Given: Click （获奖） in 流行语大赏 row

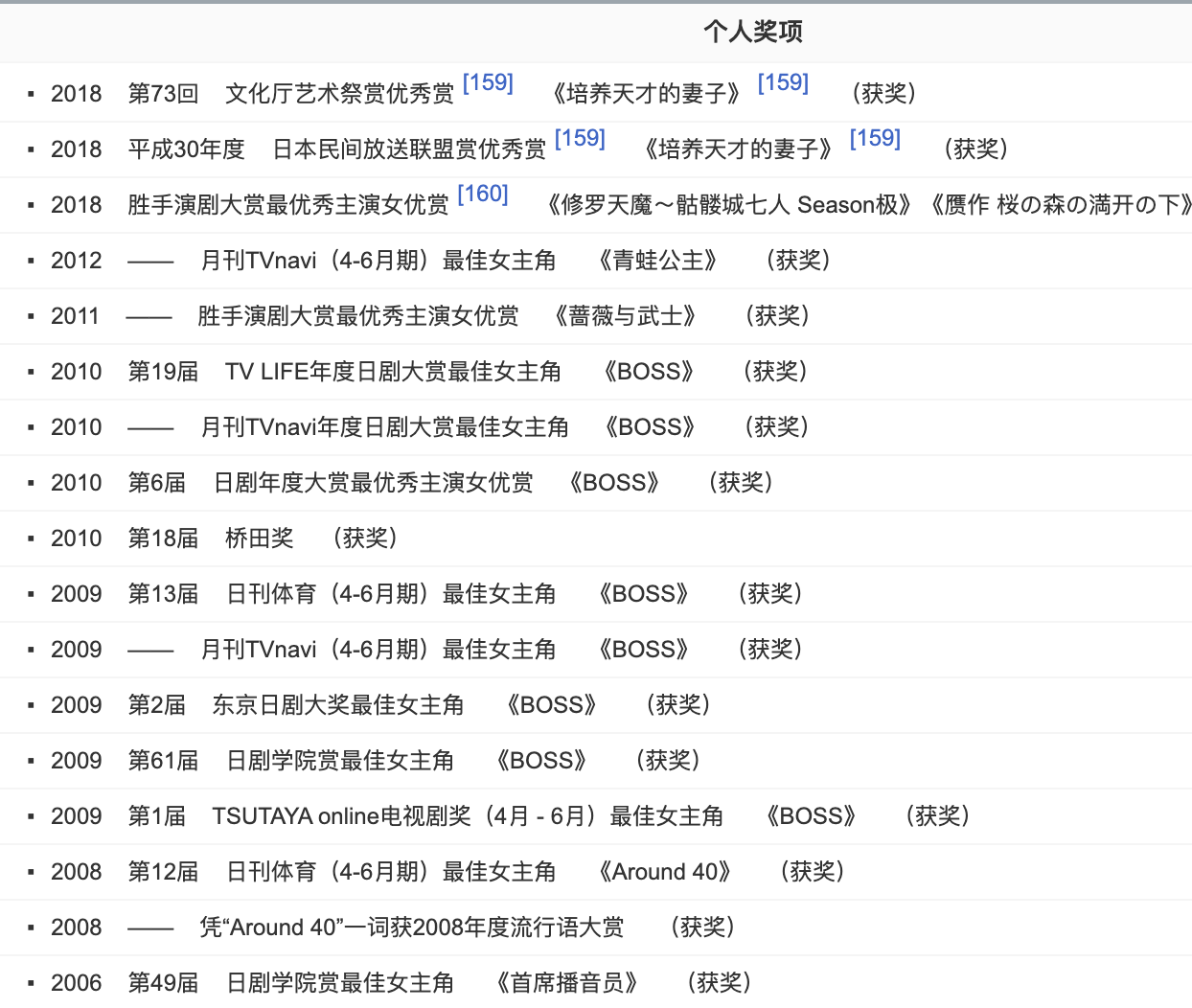Looking at the screenshot, I should [x=702, y=928].
